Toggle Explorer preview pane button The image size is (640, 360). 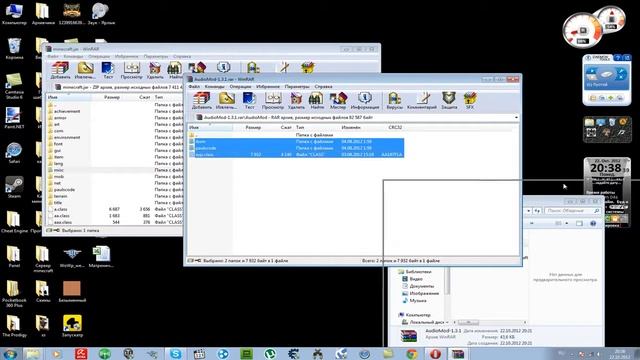[x=579, y=223]
